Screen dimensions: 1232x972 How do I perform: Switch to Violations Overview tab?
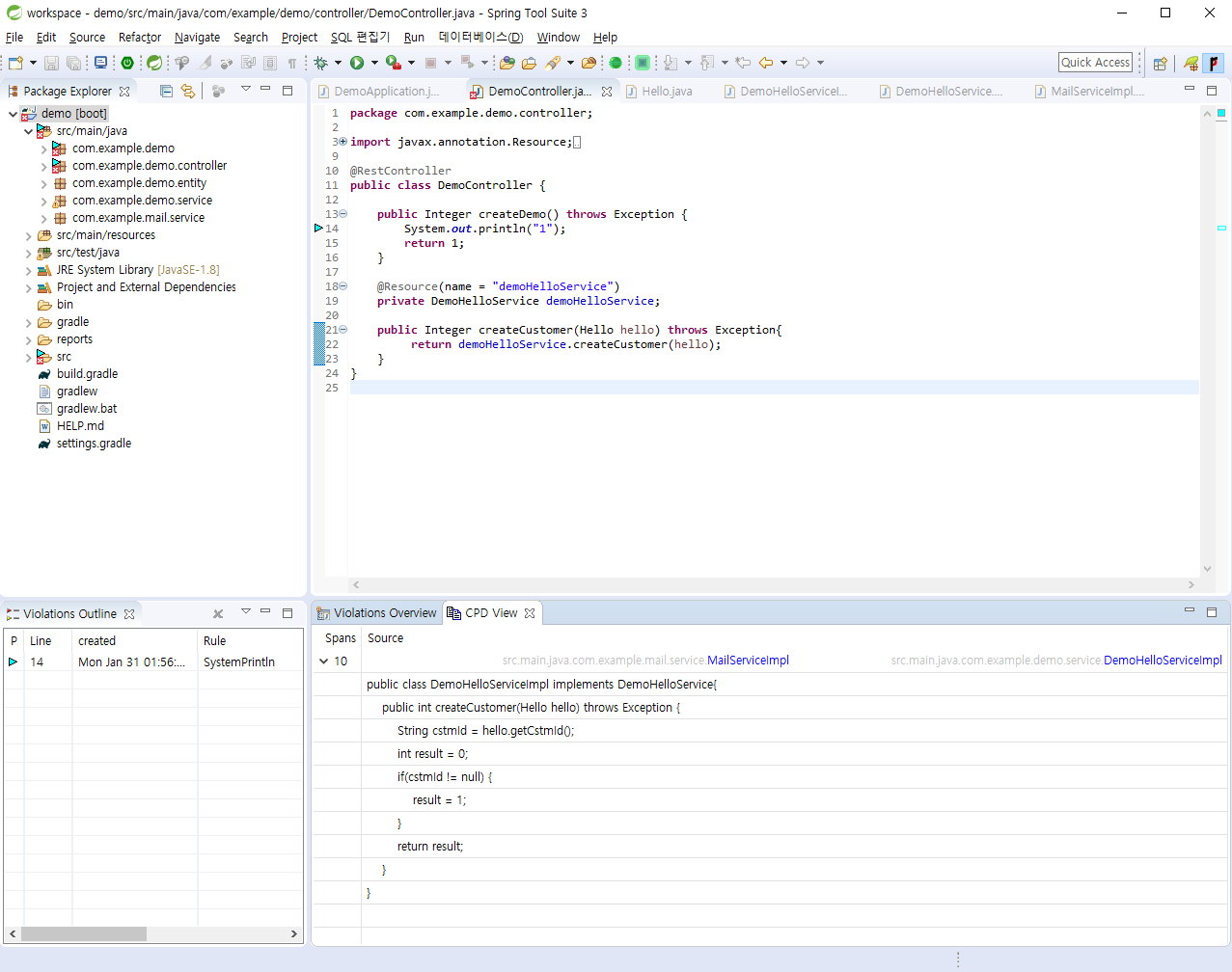point(376,613)
